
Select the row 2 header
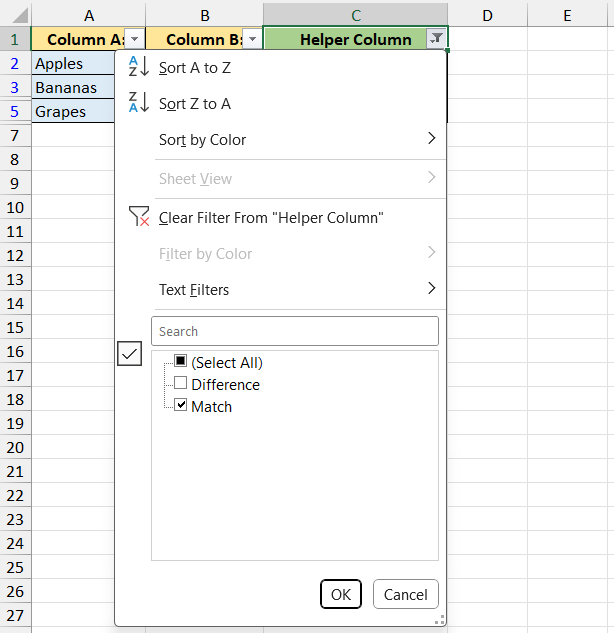pyautogui.click(x=15, y=63)
